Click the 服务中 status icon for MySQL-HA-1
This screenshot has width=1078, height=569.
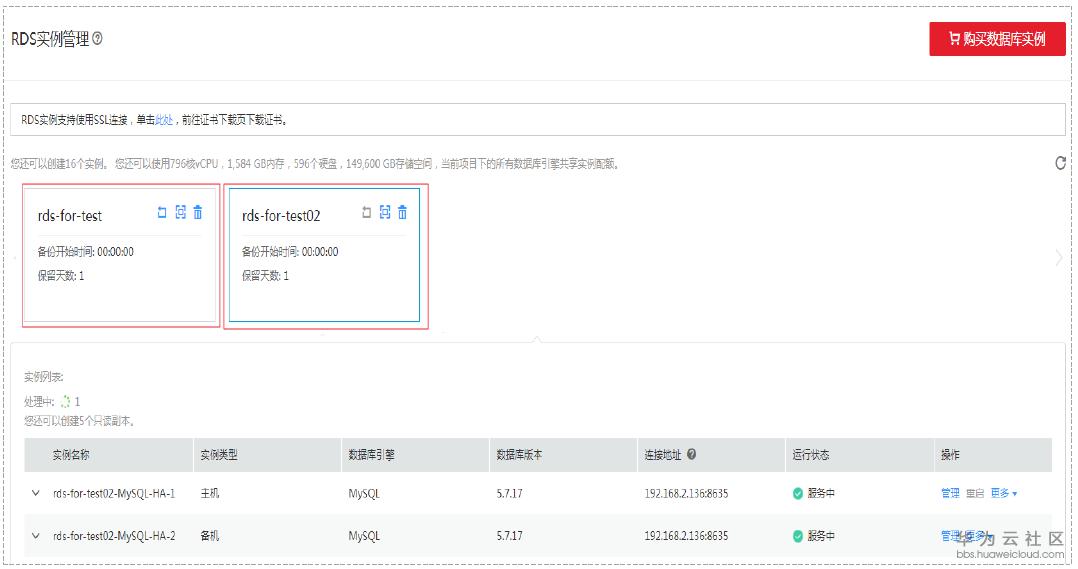798,493
